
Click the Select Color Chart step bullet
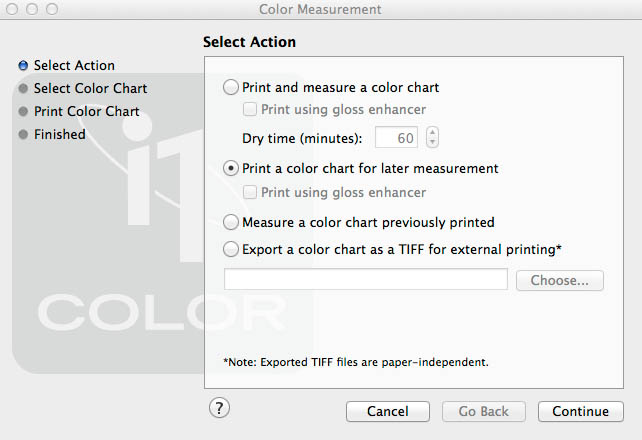pyautogui.click(x=23, y=89)
